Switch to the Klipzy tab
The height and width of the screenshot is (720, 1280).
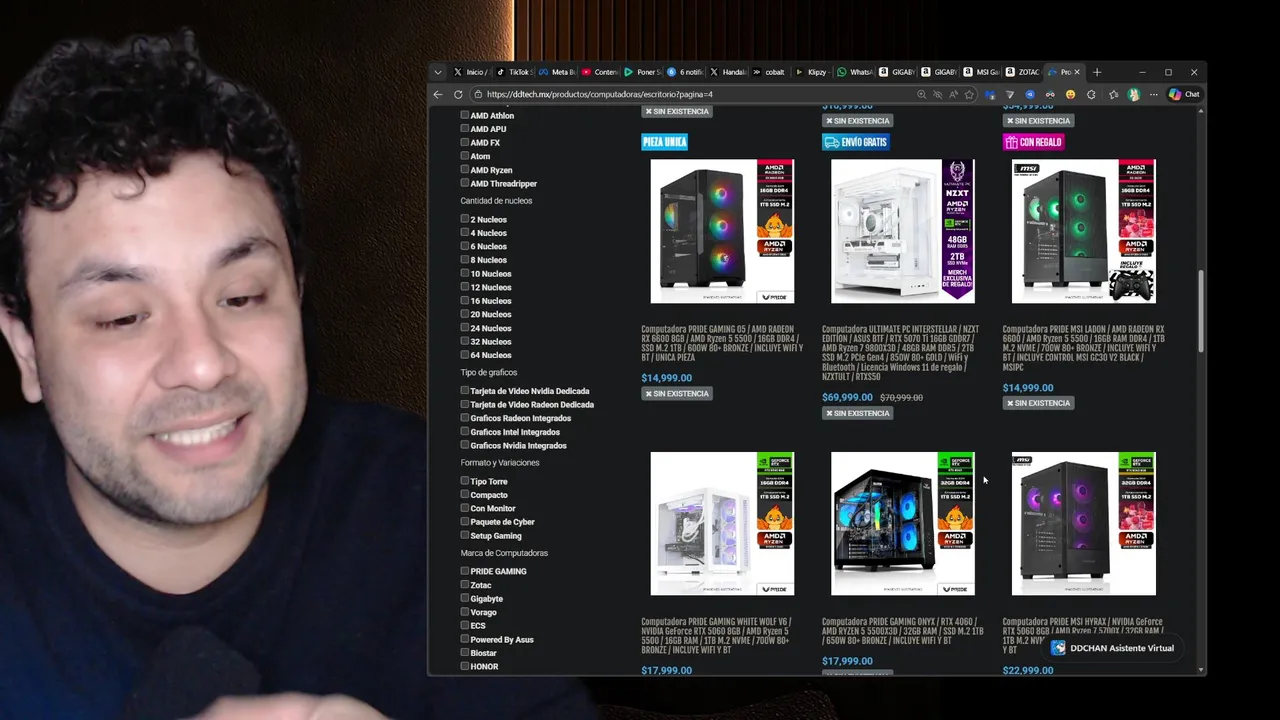point(812,72)
